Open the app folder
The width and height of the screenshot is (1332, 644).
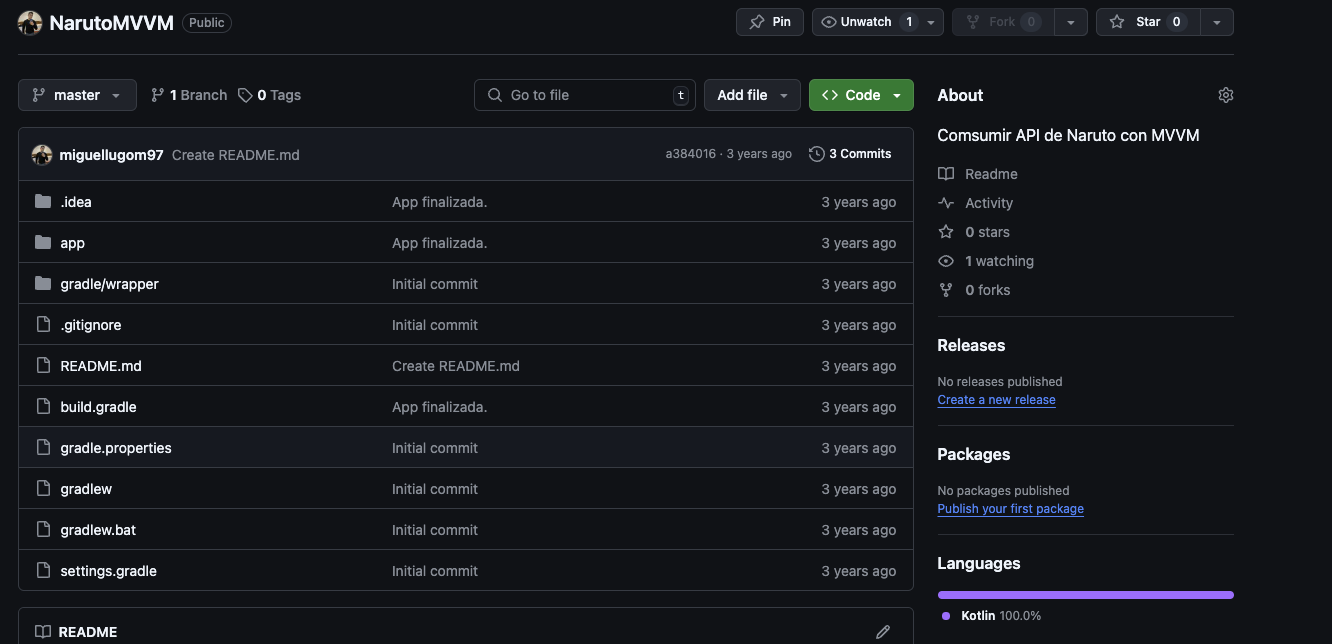coord(73,243)
